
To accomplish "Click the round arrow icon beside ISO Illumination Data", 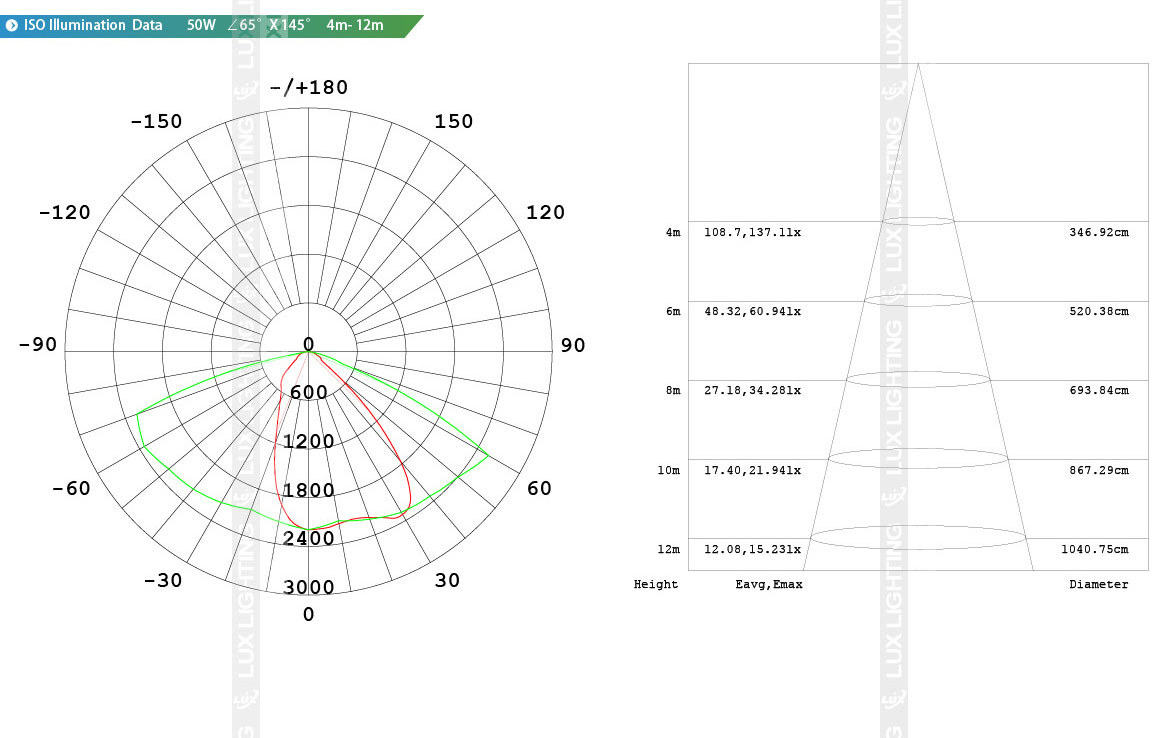I will pyautogui.click(x=12, y=26).
